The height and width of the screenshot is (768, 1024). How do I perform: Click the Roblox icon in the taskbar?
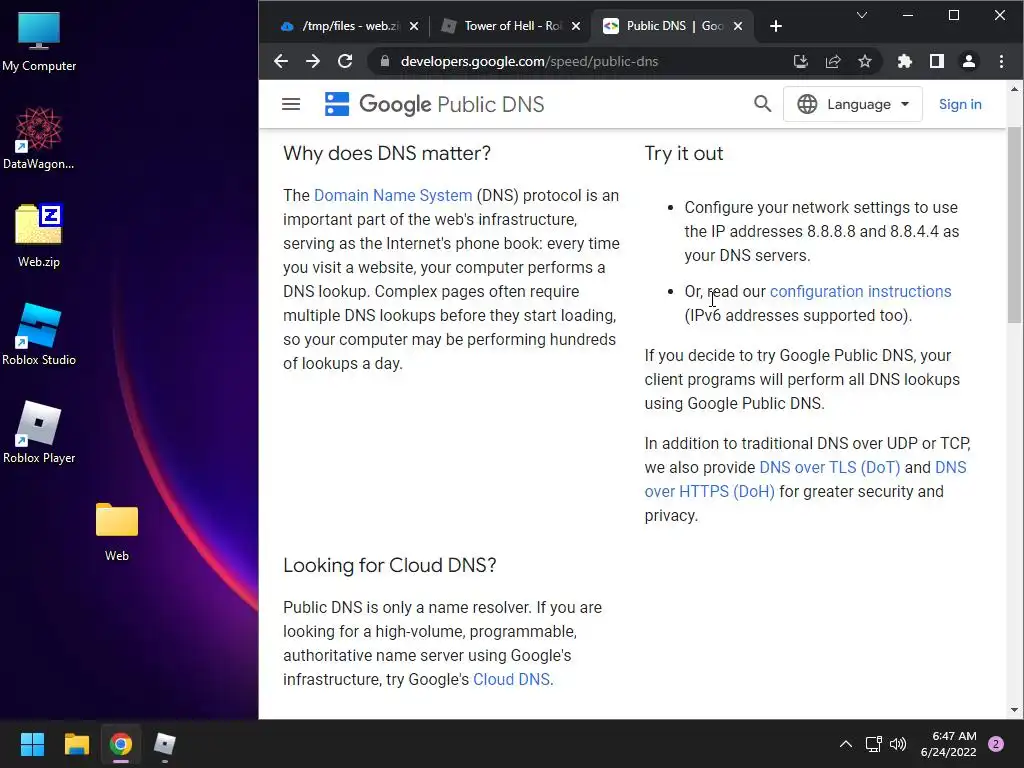click(165, 744)
